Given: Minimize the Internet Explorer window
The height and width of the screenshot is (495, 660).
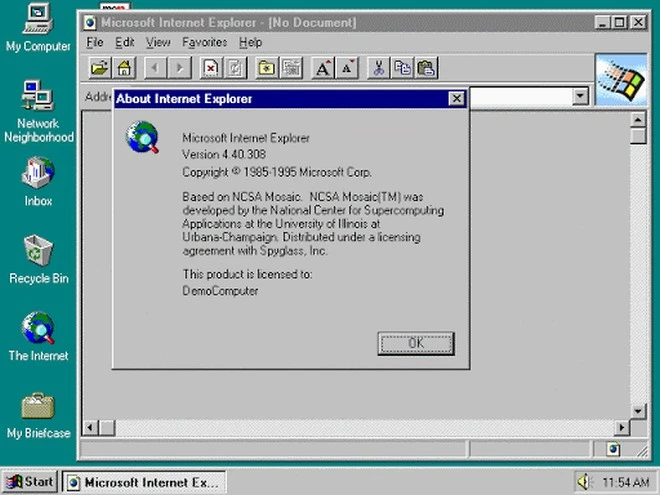Looking at the screenshot, I should point(603,22).
